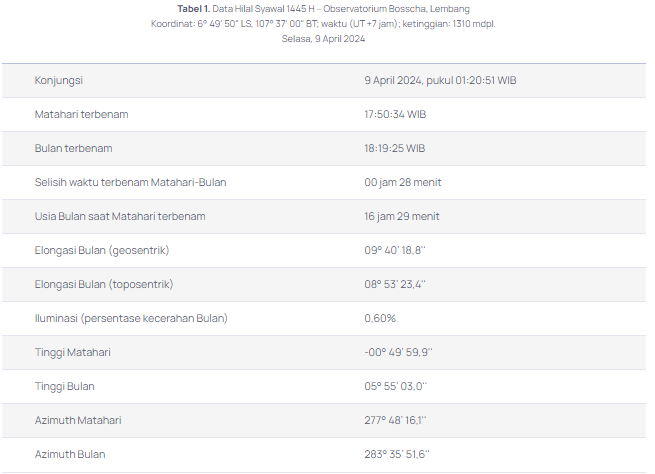Click the date text 'Selasa, 9 April 2024'
The image size is (655, 474).
[x=323, y=39]
